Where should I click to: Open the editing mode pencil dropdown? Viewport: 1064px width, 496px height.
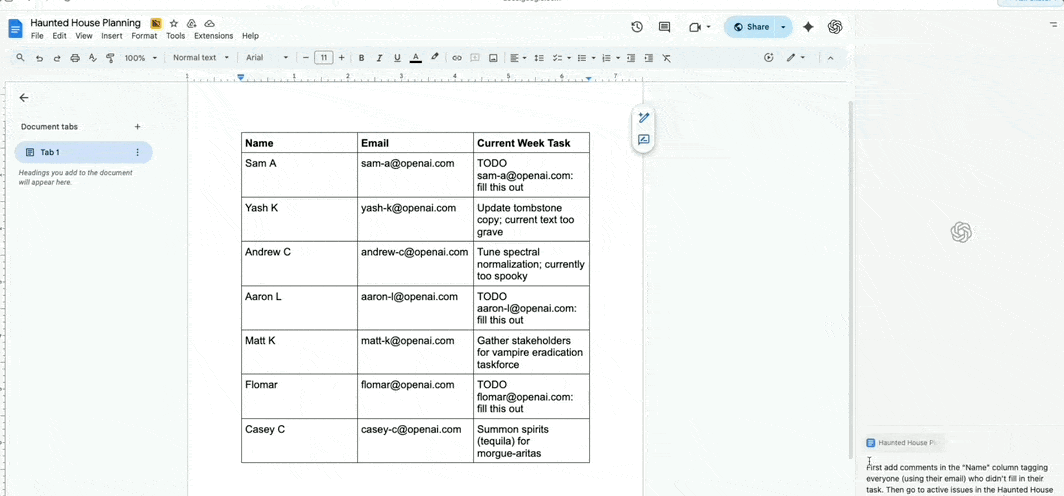coord(795,58)
